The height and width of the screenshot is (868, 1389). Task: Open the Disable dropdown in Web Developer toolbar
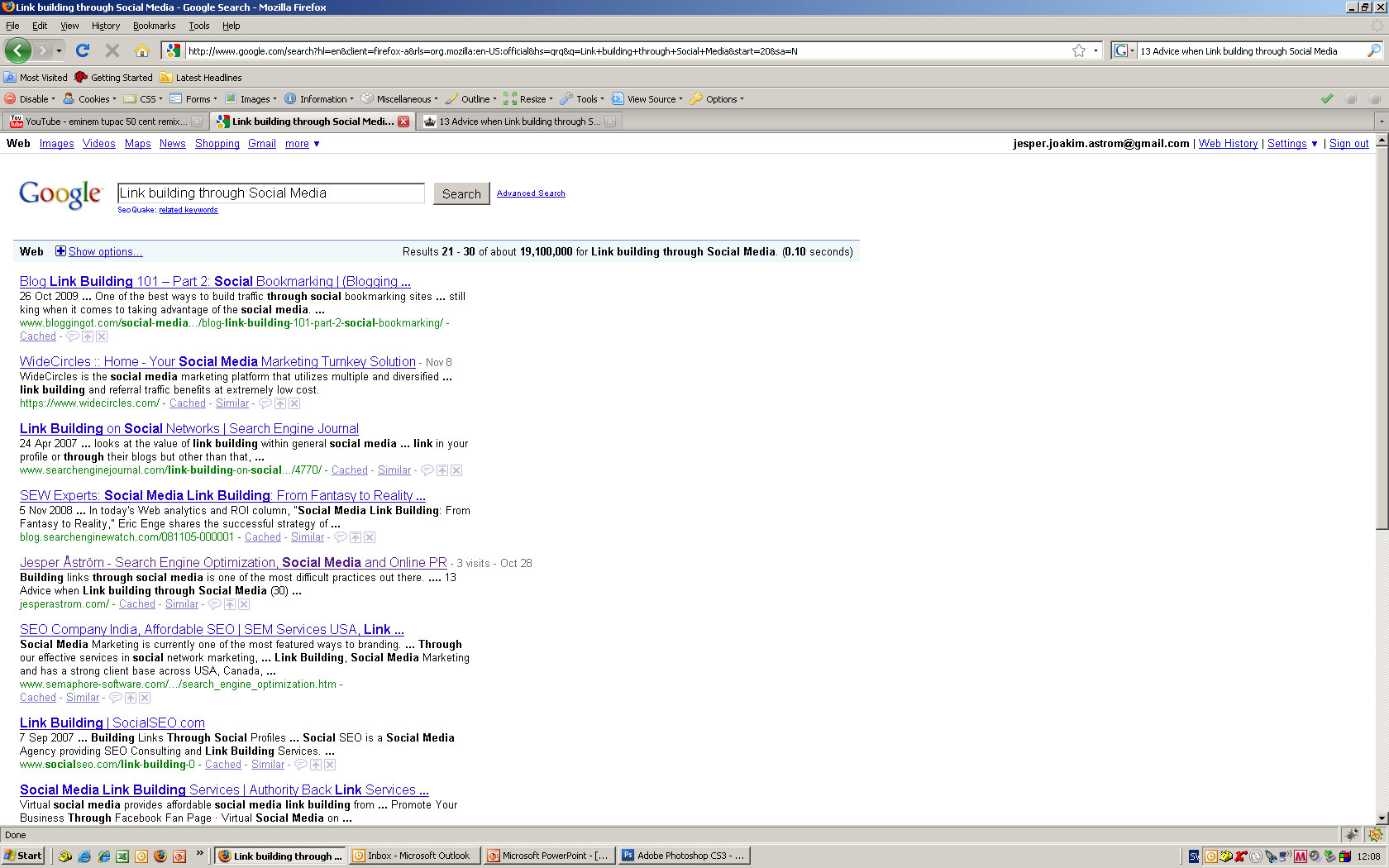pos(31,99)
